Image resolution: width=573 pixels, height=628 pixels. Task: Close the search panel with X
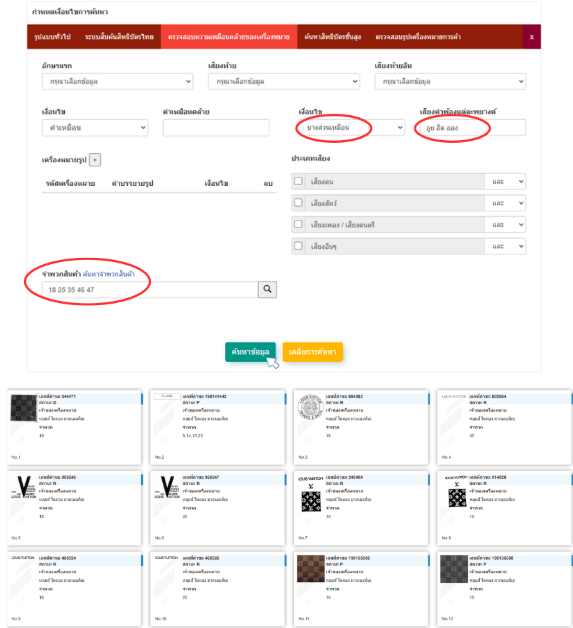point(532,37)
